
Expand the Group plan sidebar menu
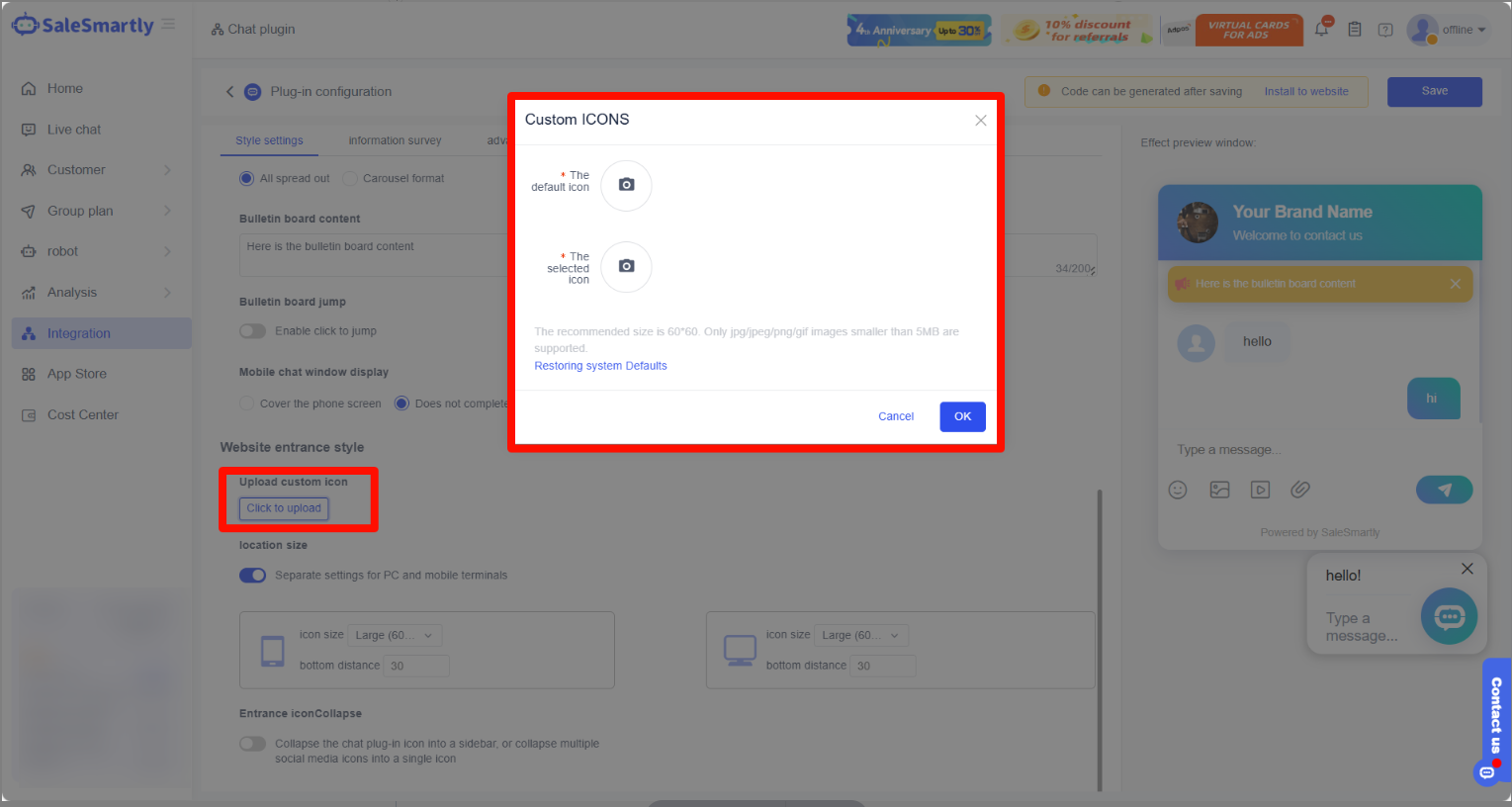click(x=166, y=211)
